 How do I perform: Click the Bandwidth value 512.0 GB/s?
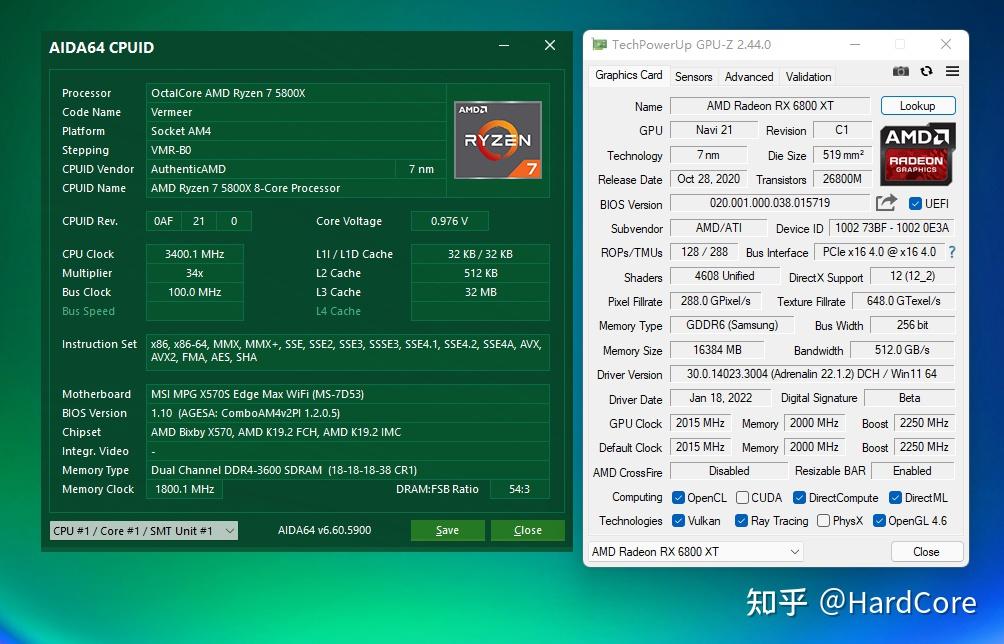pos(902,350)
